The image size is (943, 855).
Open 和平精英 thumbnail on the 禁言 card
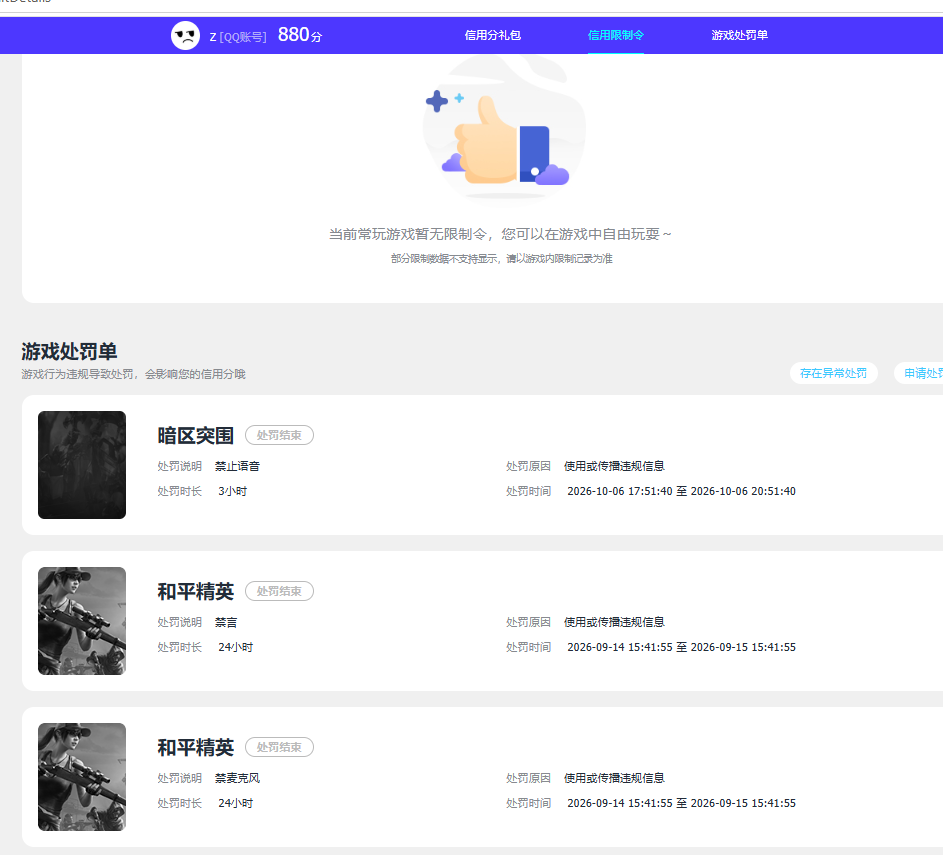coord(82,621)
